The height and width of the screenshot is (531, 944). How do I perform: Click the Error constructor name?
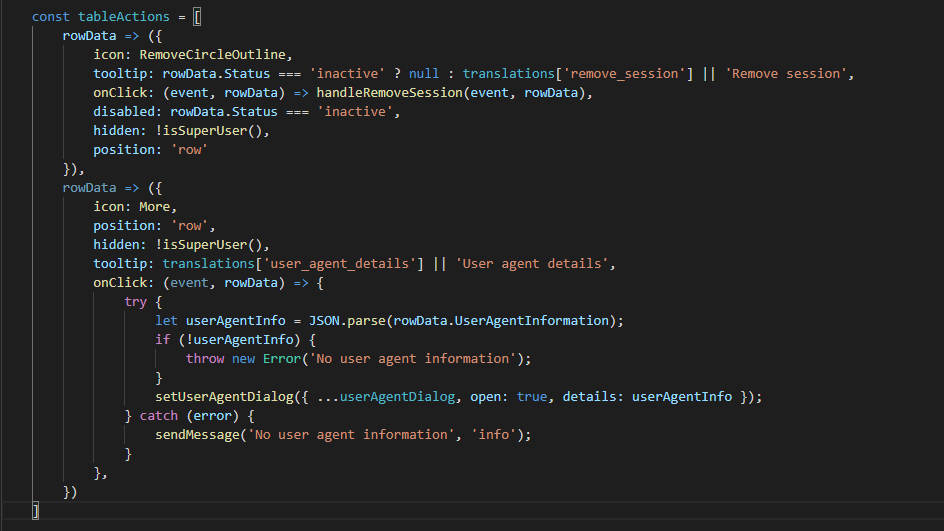(282, 359)
